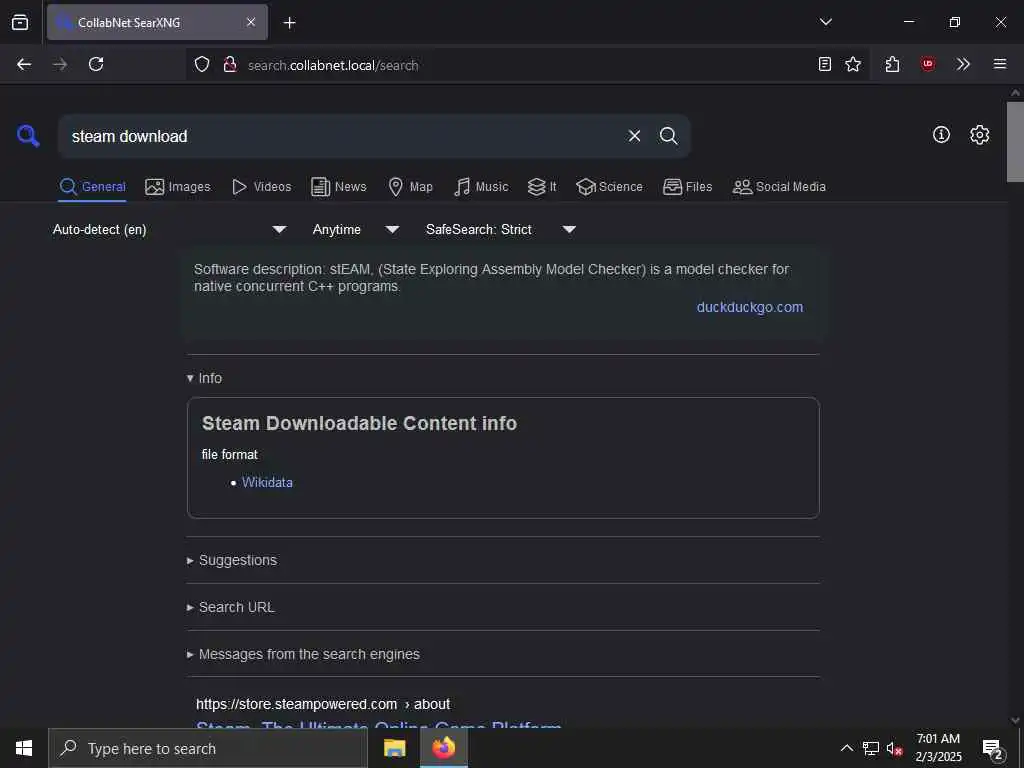Expand the Search URL section
Screen dimensions: 1024x768
pos(231,607)
